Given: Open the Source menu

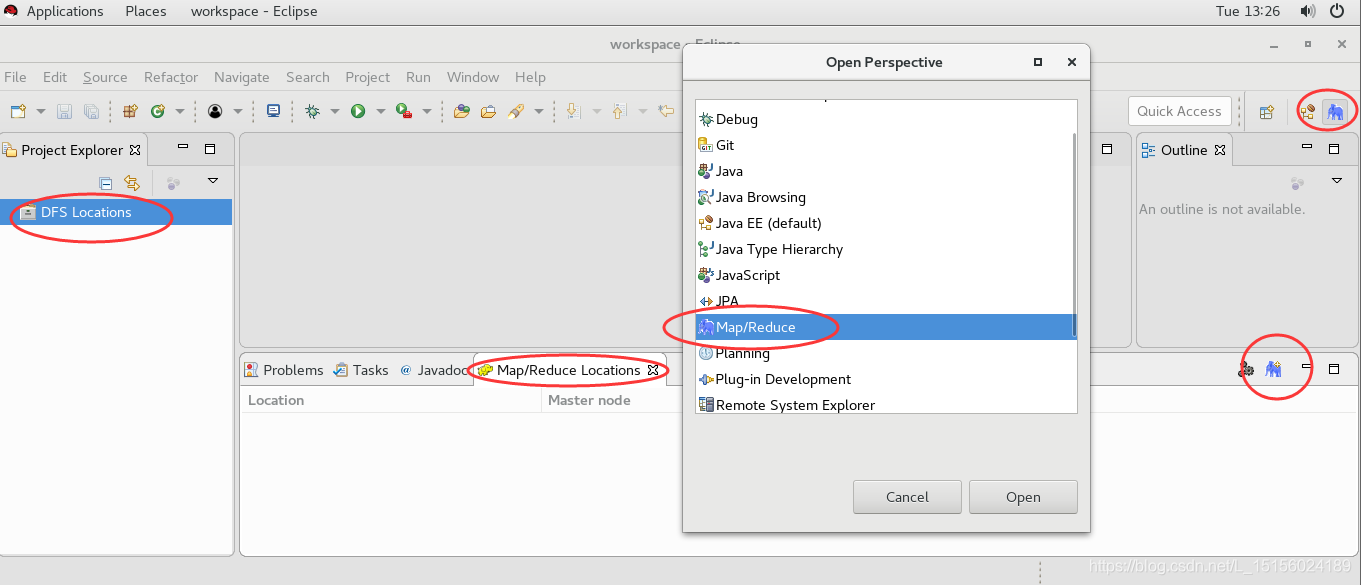Looking at the screenshot, I should click(x=105, y=77).
